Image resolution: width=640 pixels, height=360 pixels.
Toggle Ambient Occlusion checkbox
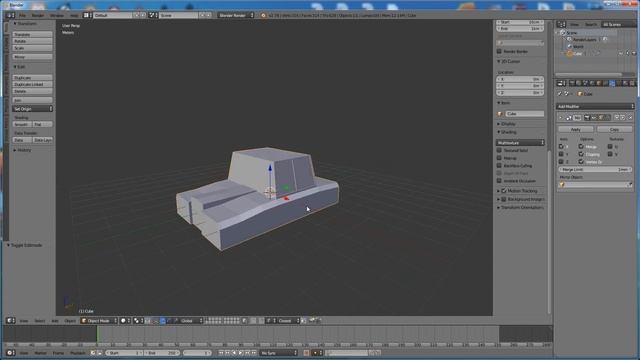(x=499, y=181)
